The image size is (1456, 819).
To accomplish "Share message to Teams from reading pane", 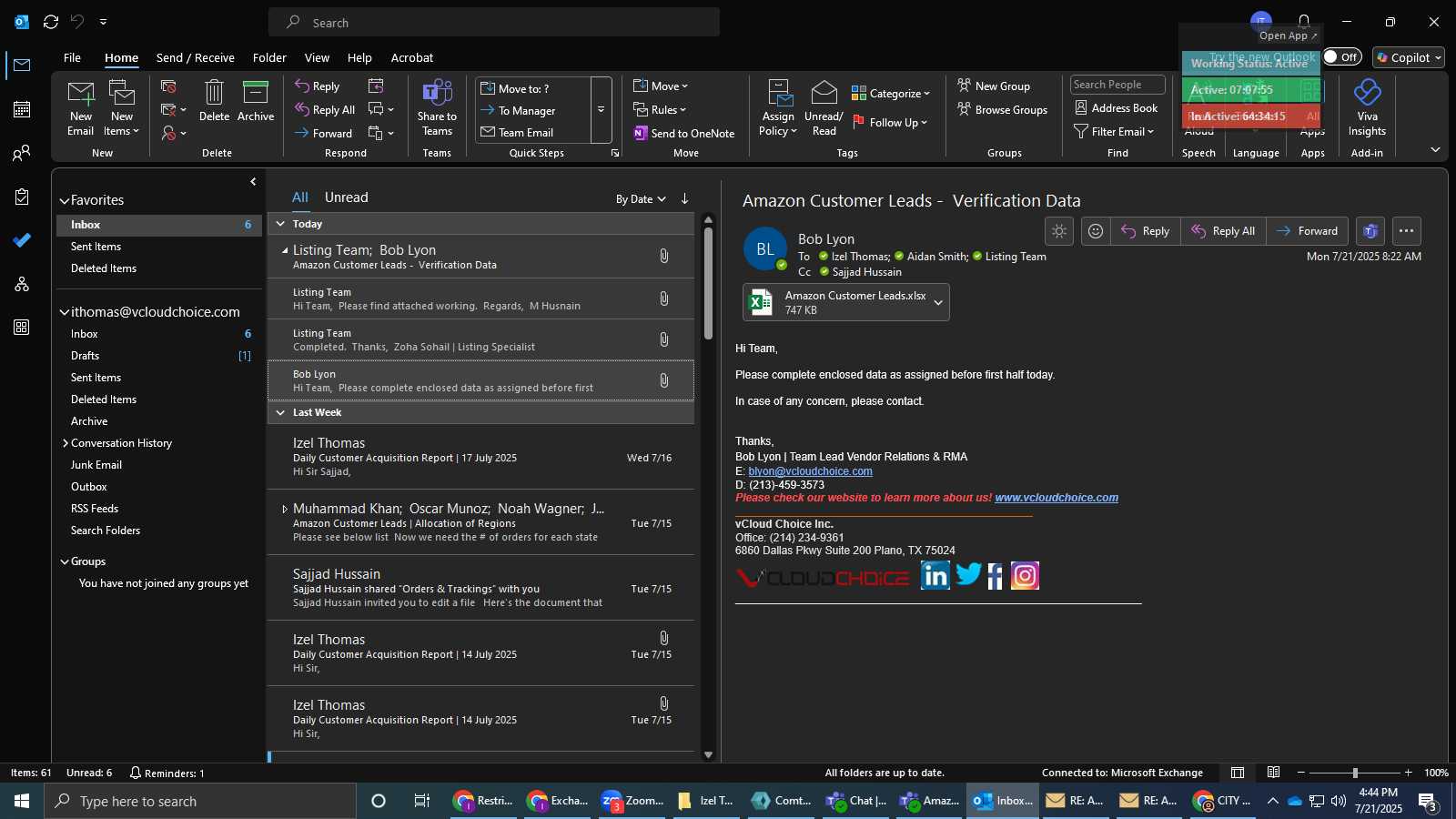I will point(1370,231).
